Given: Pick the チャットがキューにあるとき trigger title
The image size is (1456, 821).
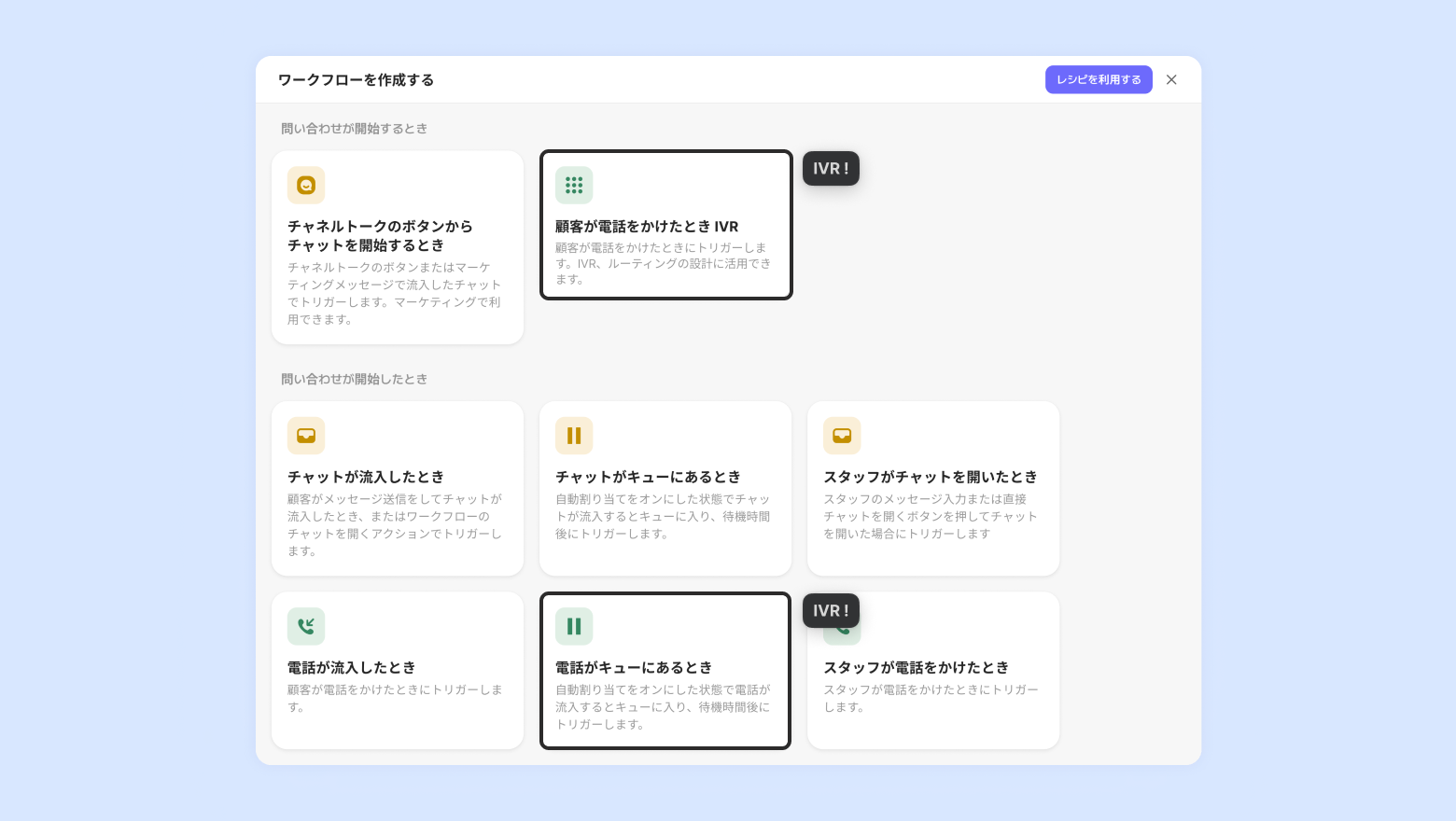Looking at the screenshot, I should click(x=648, y=477).
